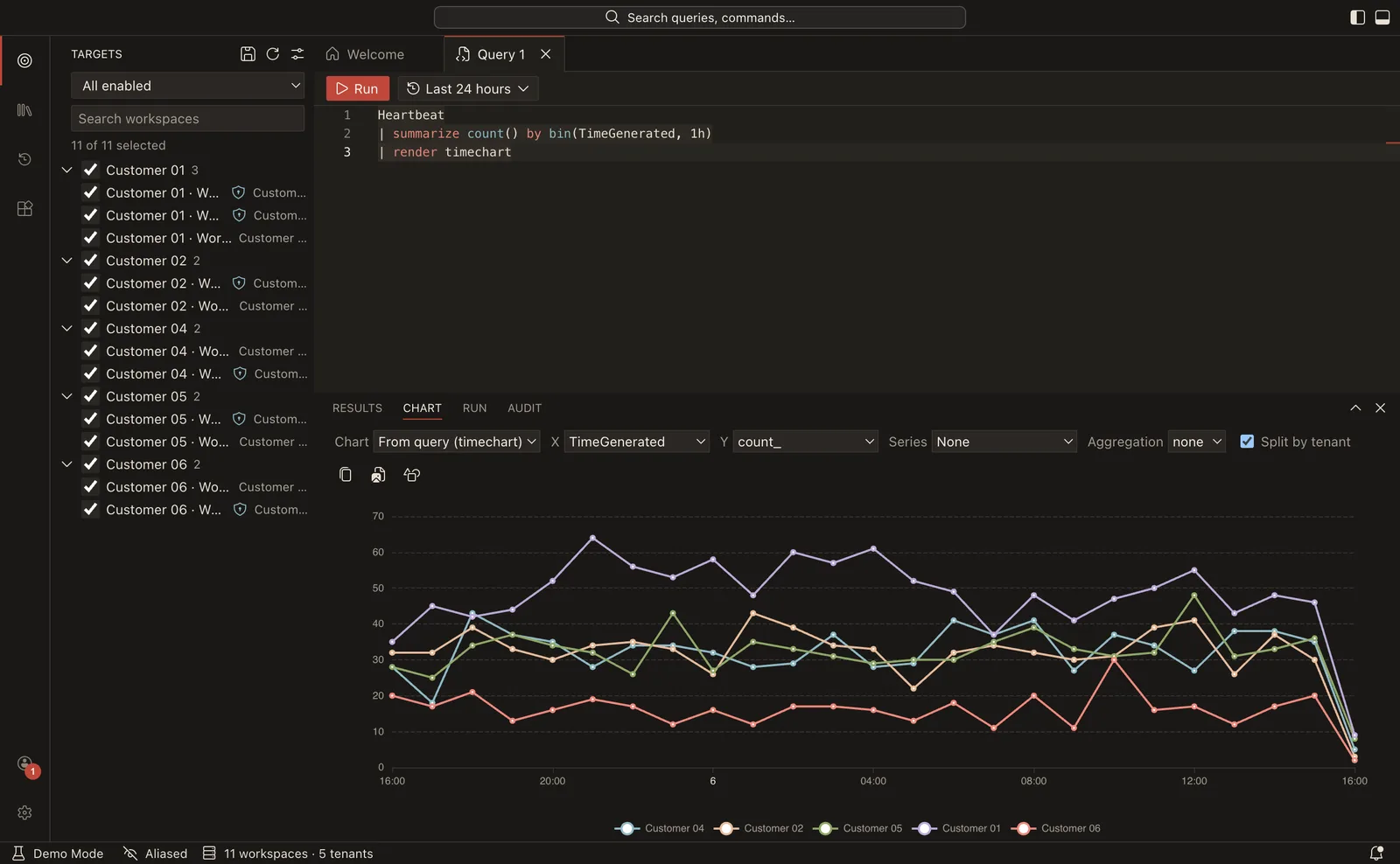The width and height of the screenshot is (1400, 864).
Task: Toggle Customer 01 series in chart legend
Action: pyautogui.click(x=956, y=828)
